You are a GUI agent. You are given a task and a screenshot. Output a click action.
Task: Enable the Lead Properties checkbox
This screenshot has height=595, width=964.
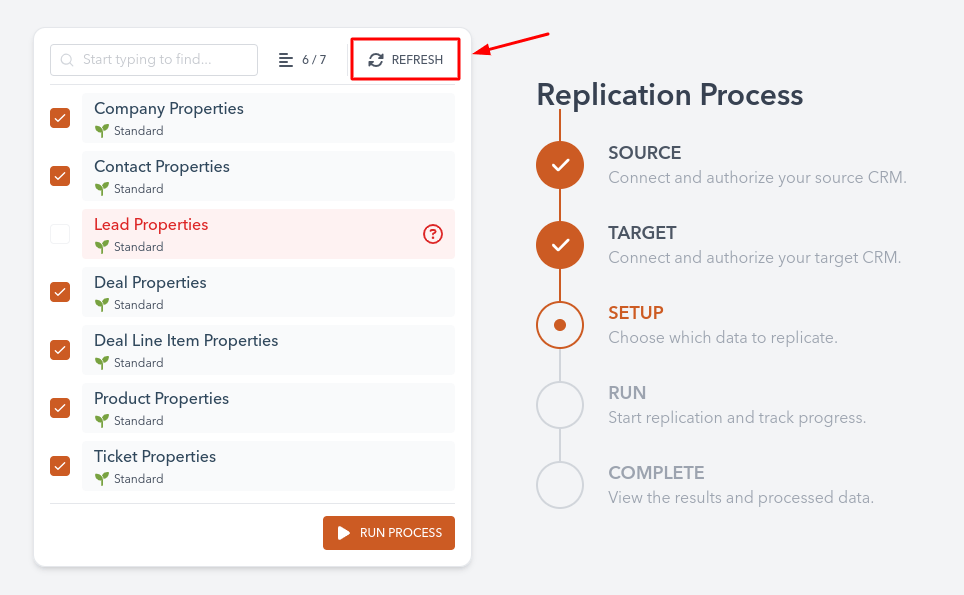(x=60, y=234)
